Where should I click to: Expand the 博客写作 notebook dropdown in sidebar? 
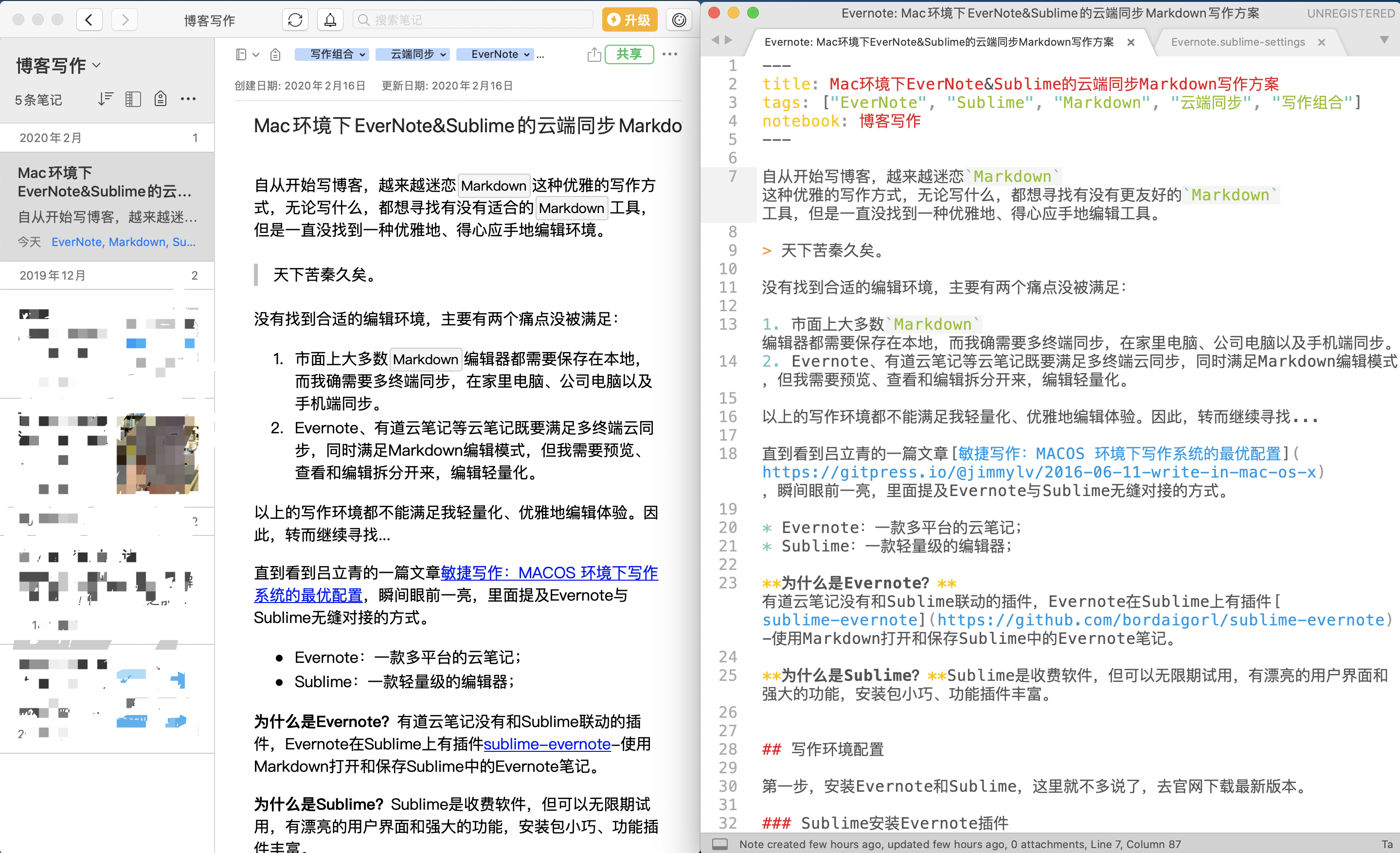point(97,65)
